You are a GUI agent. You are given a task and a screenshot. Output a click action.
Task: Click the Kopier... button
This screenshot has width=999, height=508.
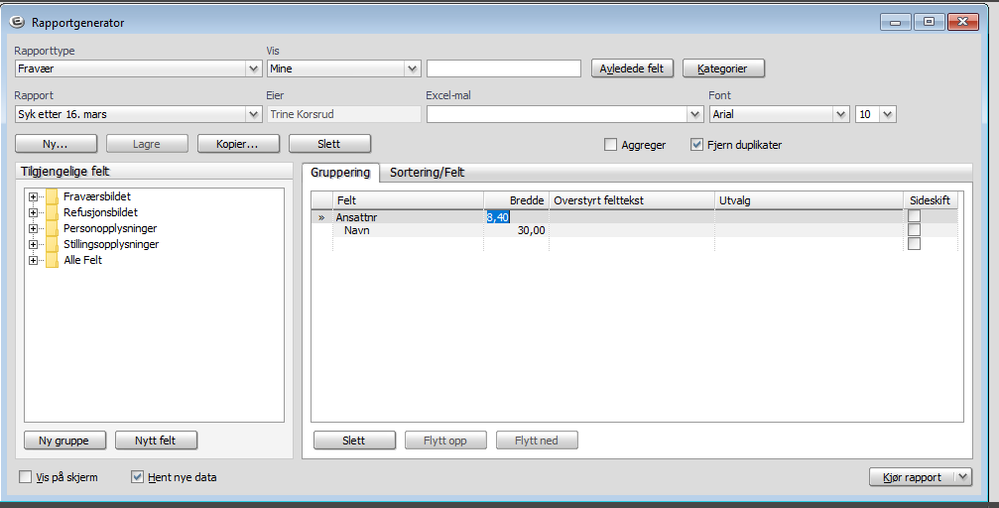(x=238, y=144)
